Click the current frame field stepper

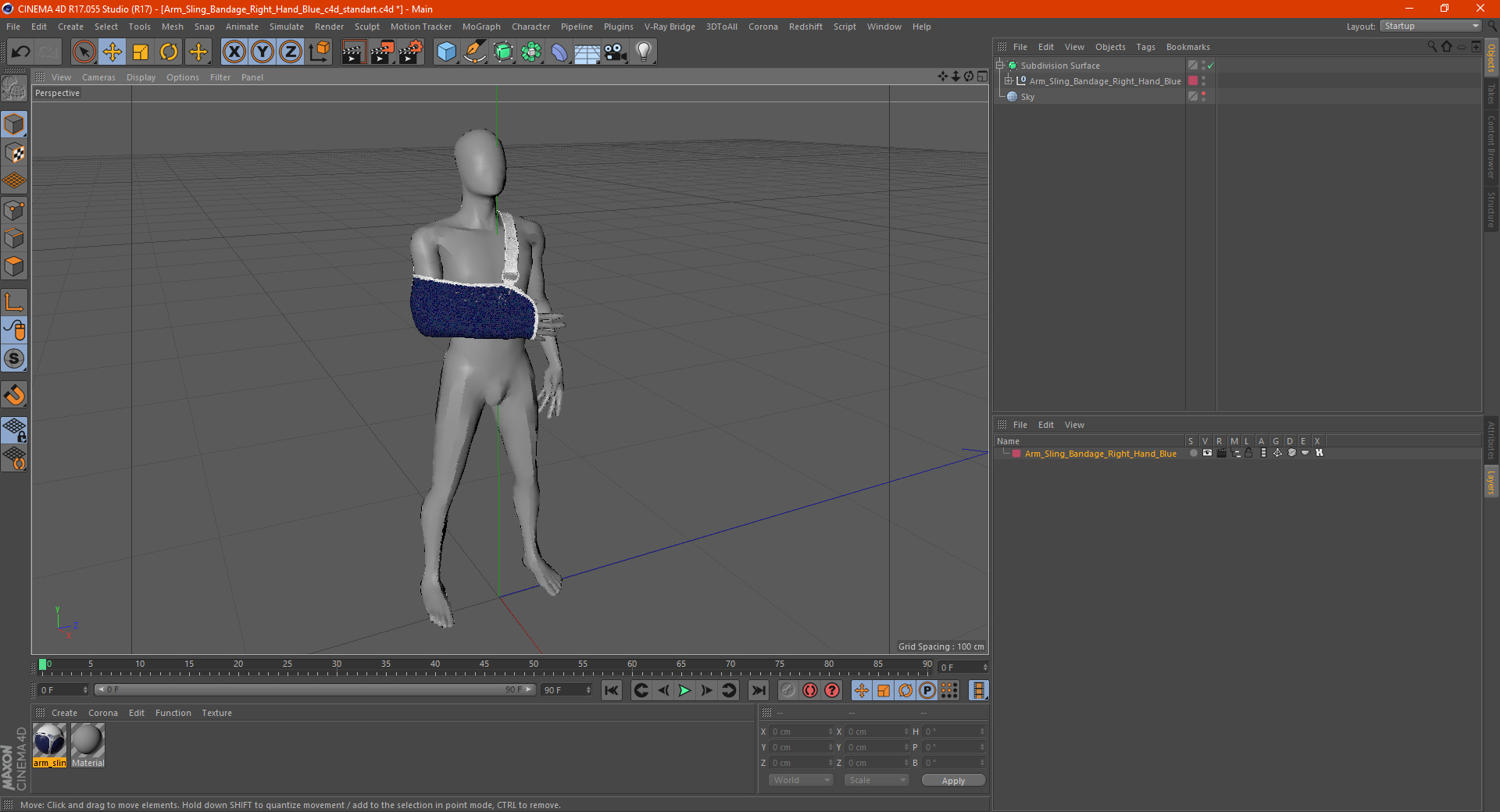[985, 668]
